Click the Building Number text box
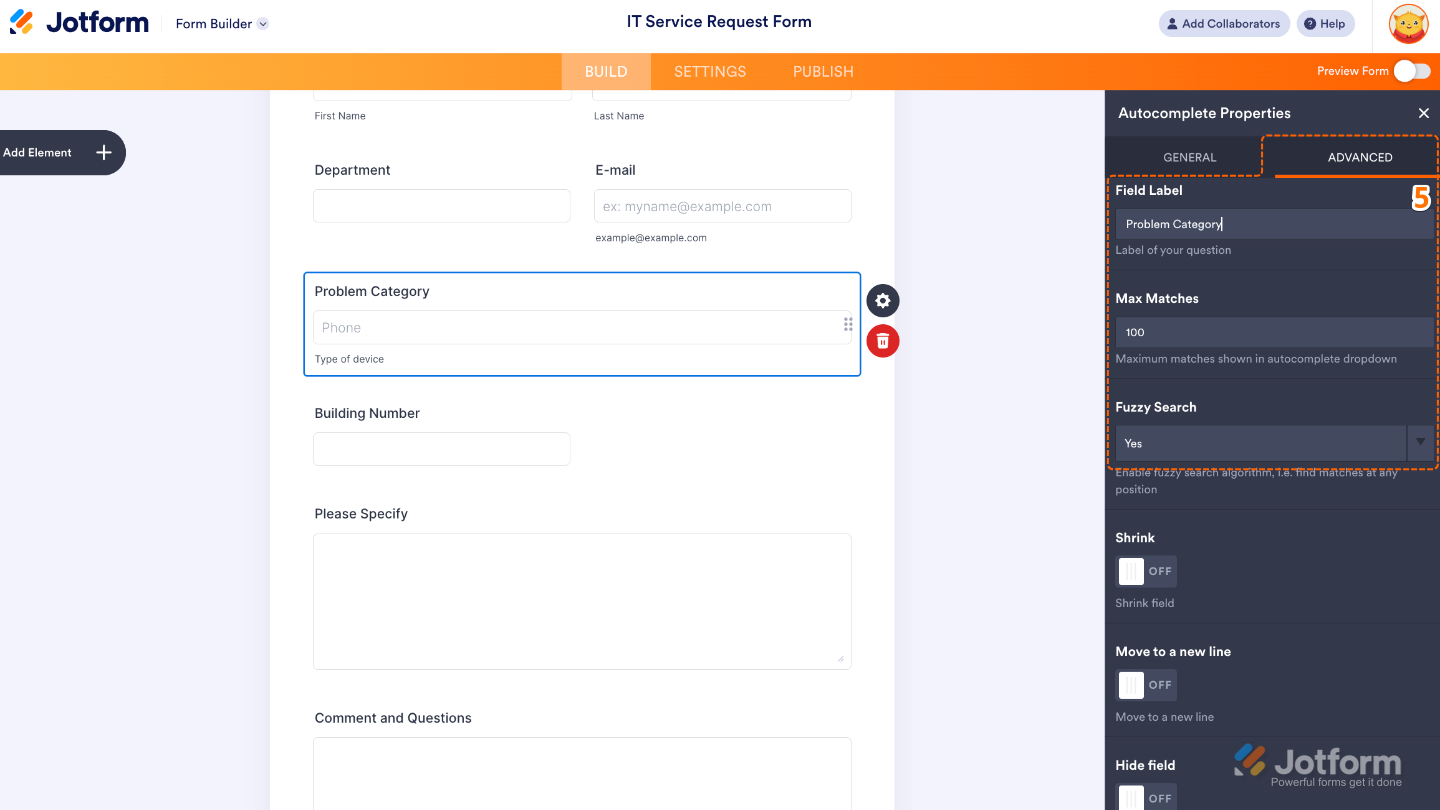Image resolution: width=1440 pixels, height=810 pixels. point(442,449)
